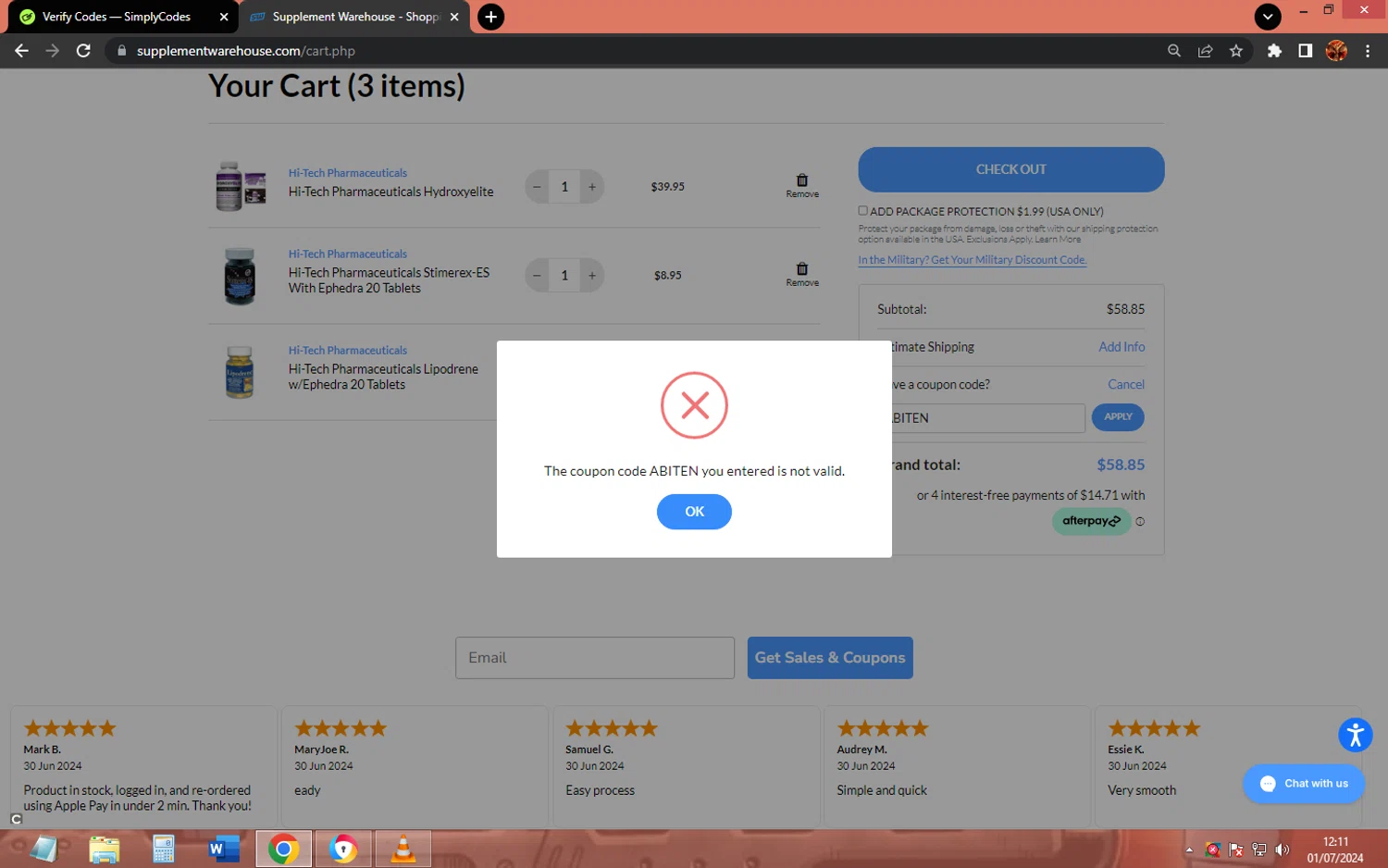Show hidden system tray icons
1388x868 pixels.
pyautogui.click(x=1189, y=849)
